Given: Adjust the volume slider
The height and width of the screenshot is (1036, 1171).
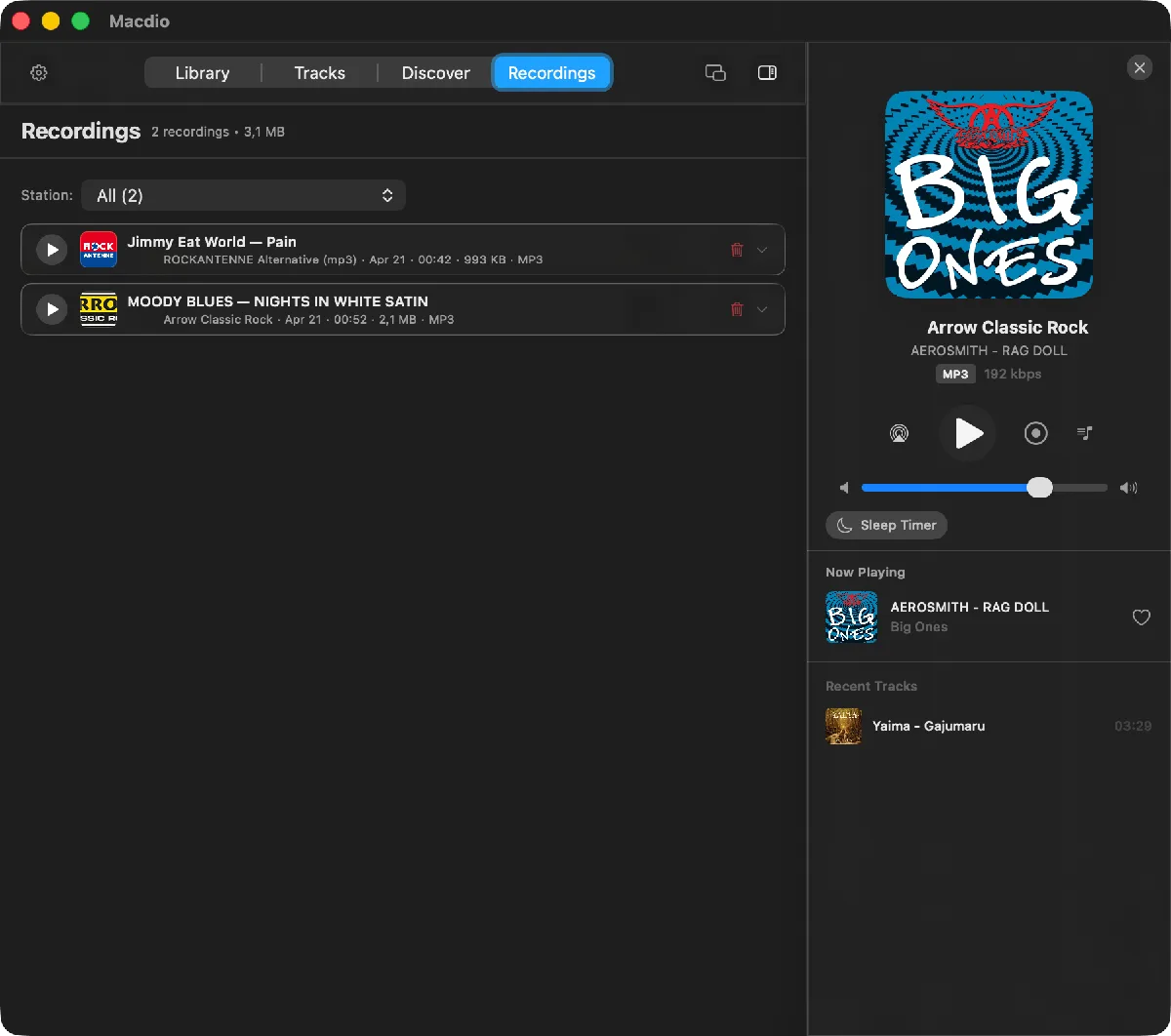Looking at the screenshot, I should click(985, 488).
